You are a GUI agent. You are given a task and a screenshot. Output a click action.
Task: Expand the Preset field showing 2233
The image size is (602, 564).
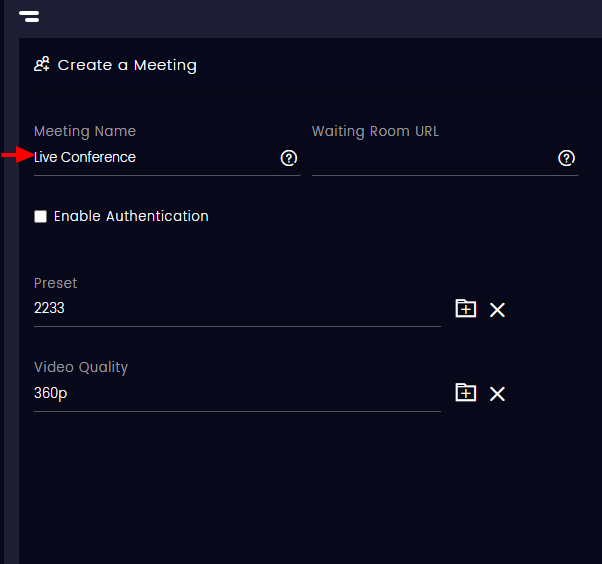pos(237,308)
